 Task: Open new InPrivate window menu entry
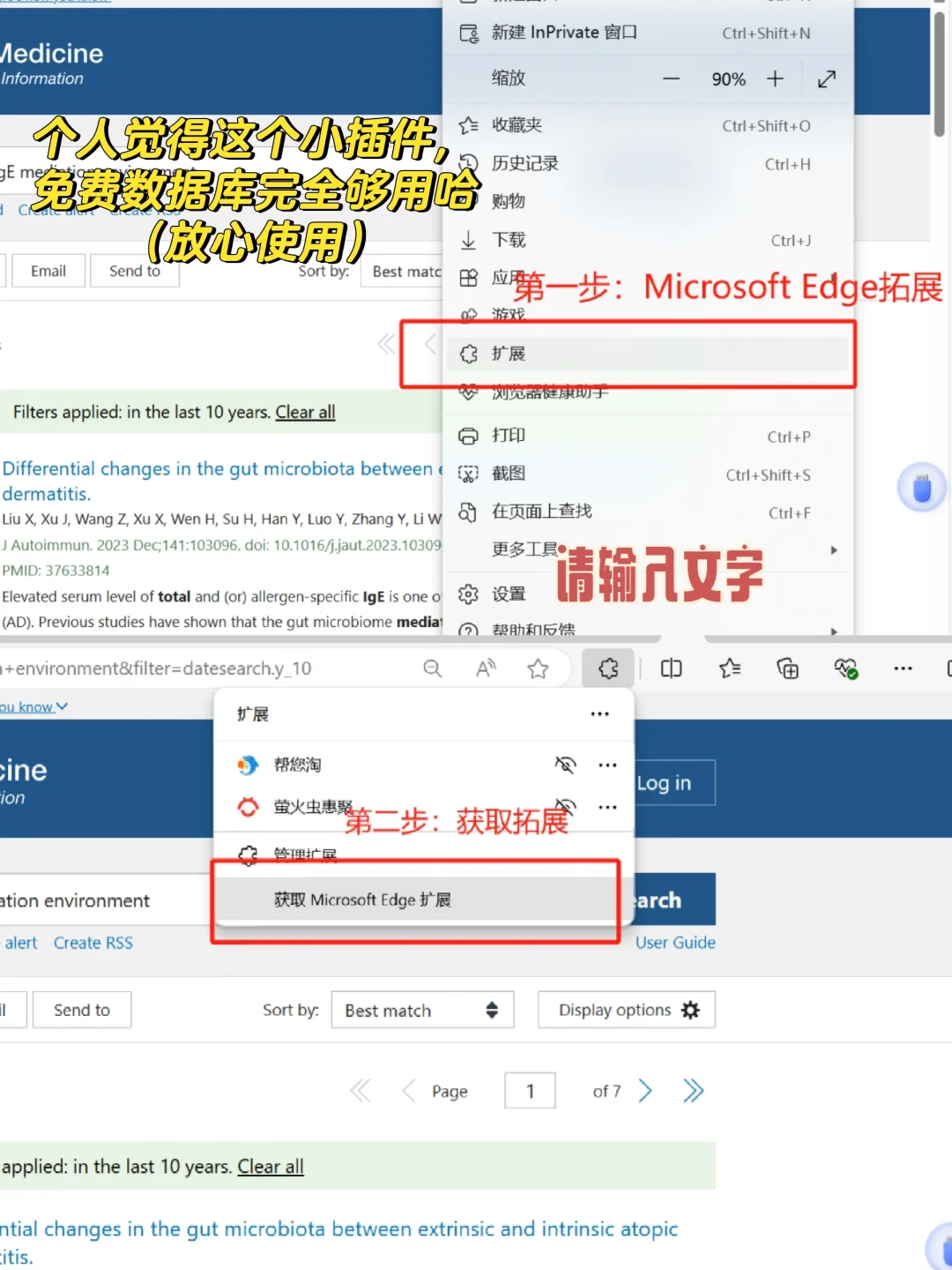click(x=648, y=33)
